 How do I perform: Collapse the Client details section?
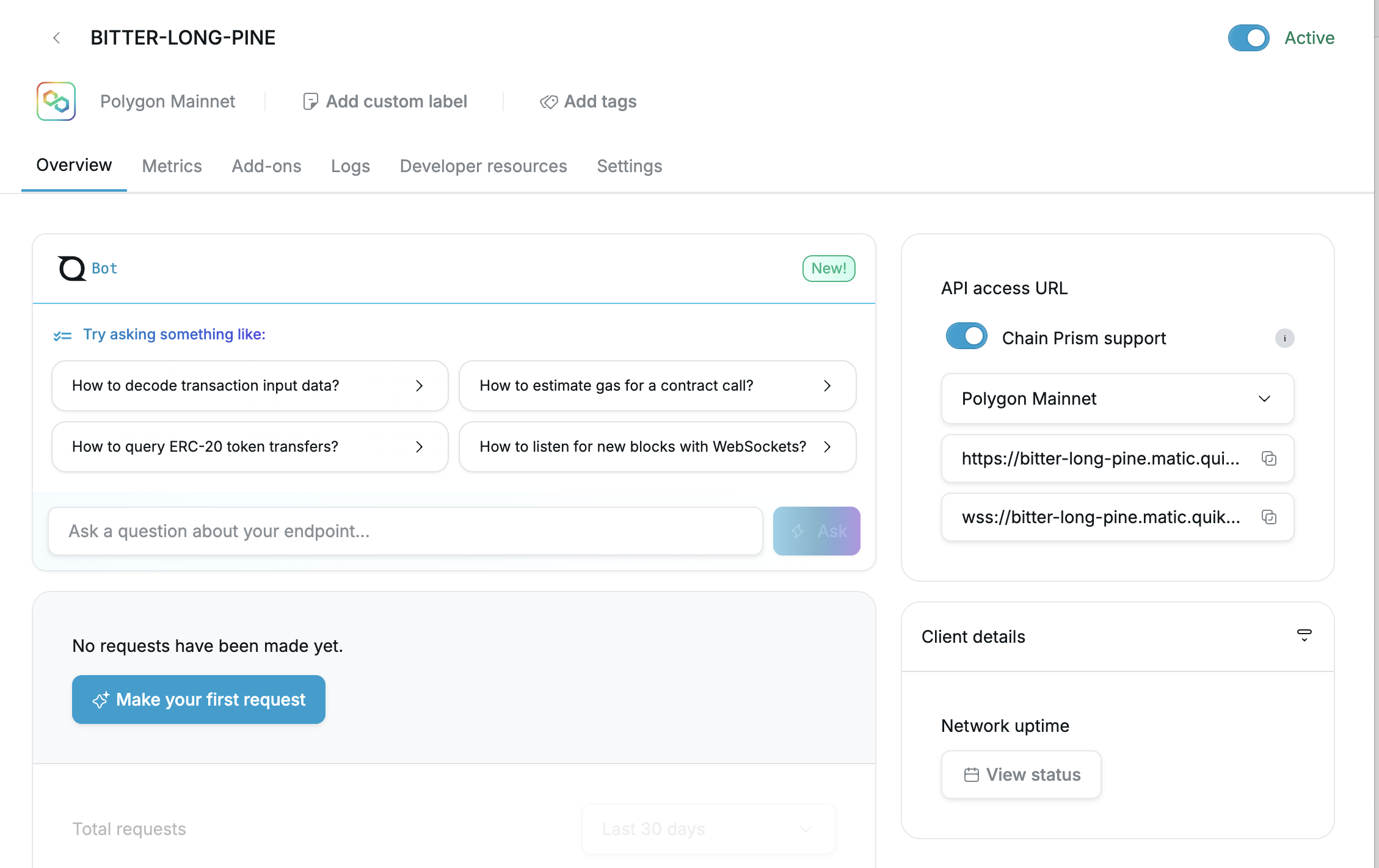[1304, 636]
